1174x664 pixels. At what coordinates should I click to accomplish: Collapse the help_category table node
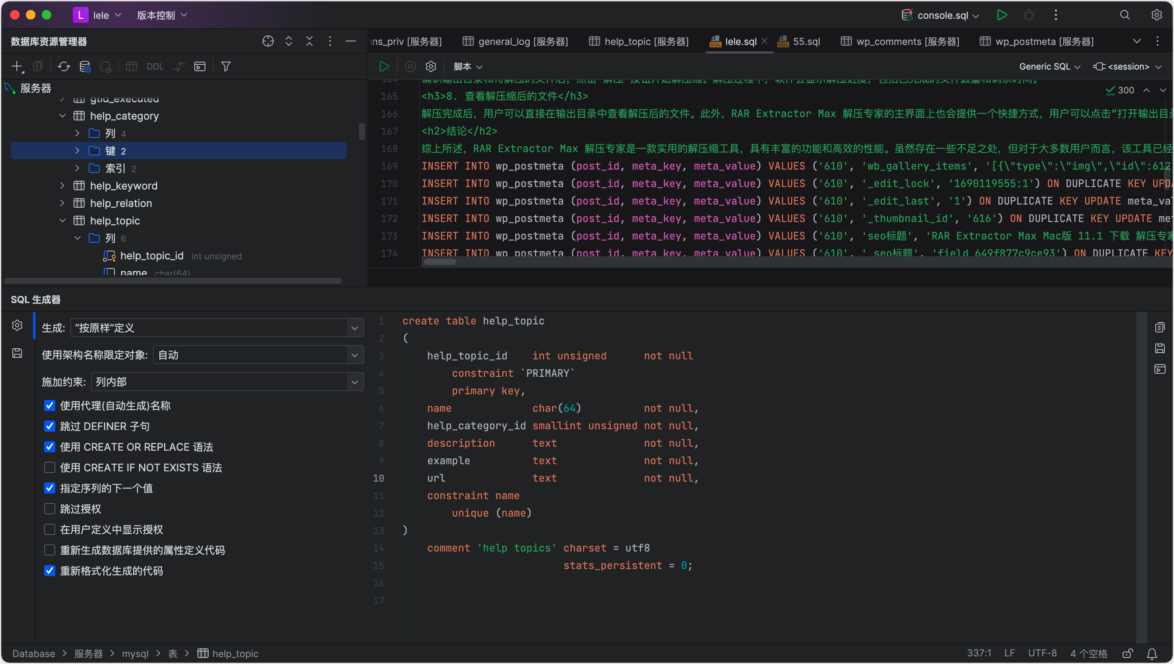62,116
